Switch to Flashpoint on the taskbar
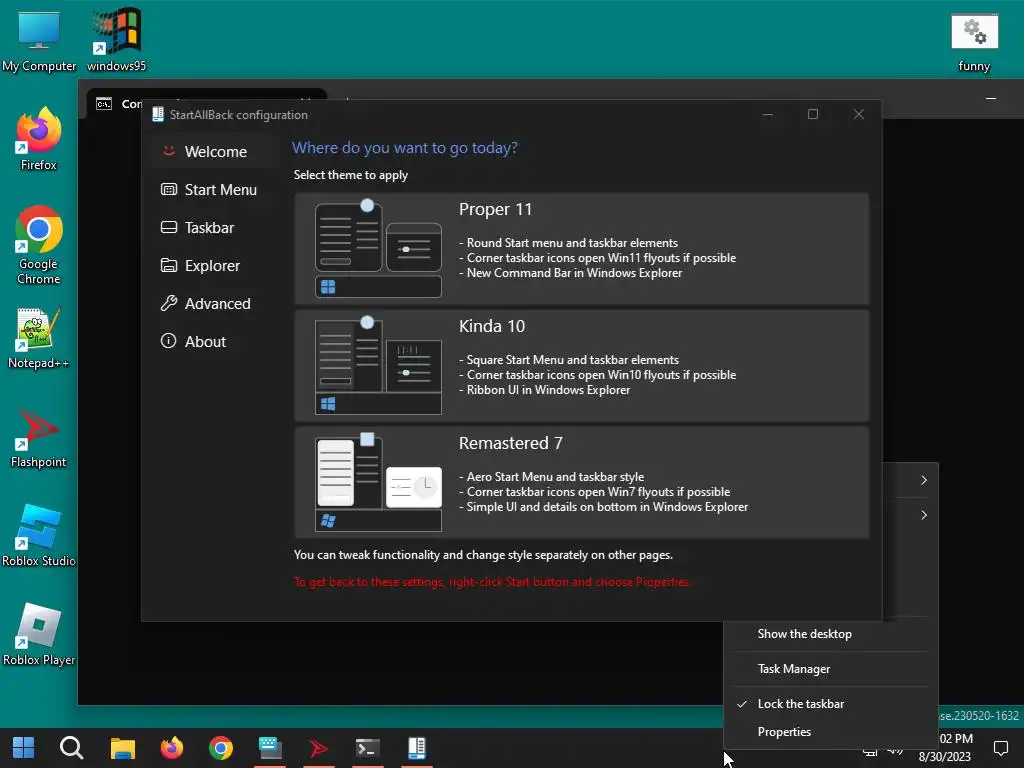The image size is (1024, 768). pyautogui.click(x=319, y=748)
